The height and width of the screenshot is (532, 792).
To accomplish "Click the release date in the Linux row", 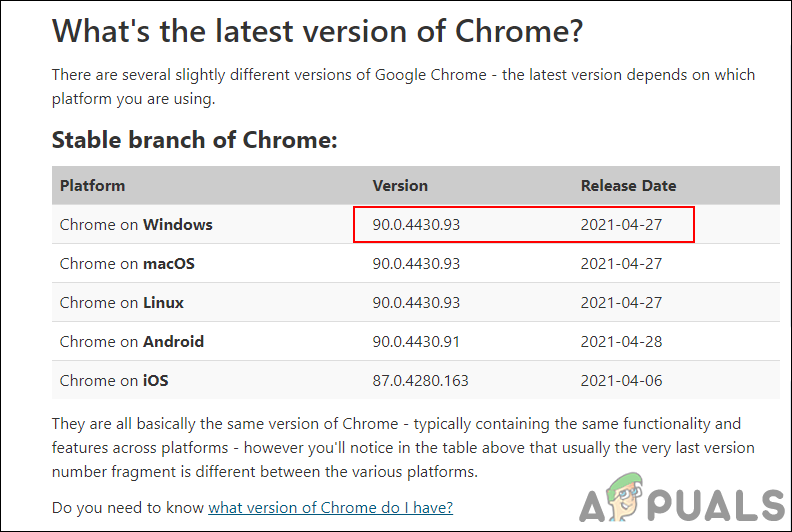I will (621, 302).
